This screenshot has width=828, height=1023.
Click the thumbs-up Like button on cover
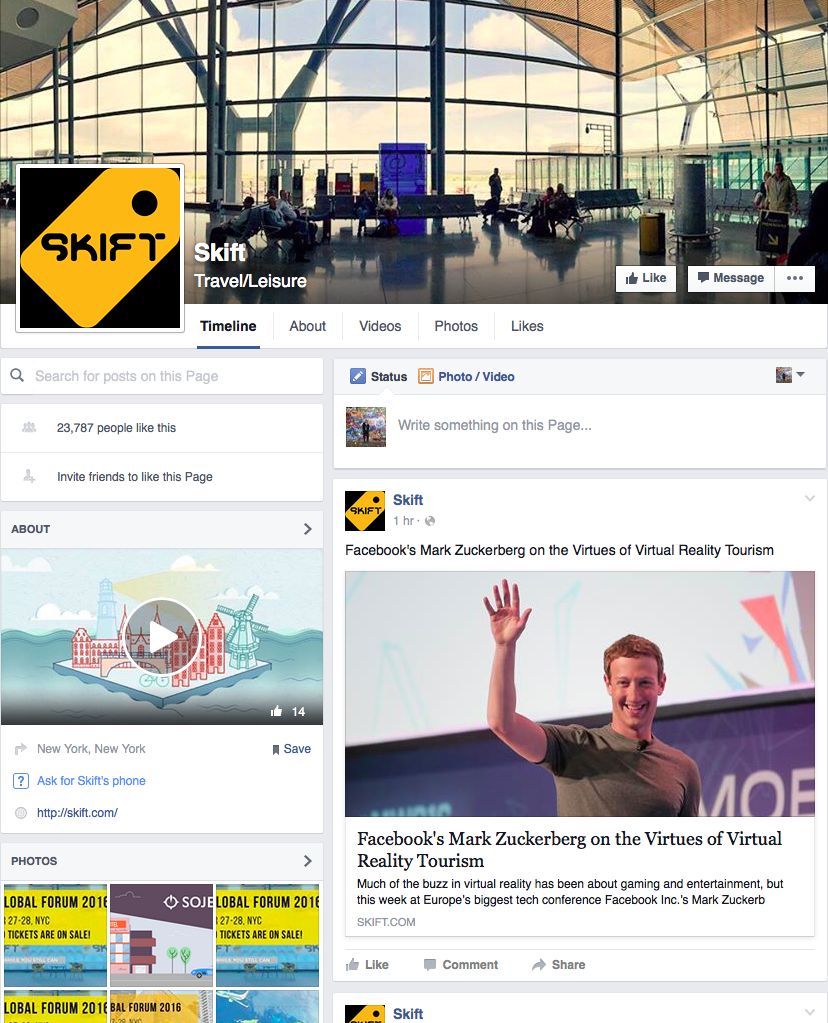645,279
